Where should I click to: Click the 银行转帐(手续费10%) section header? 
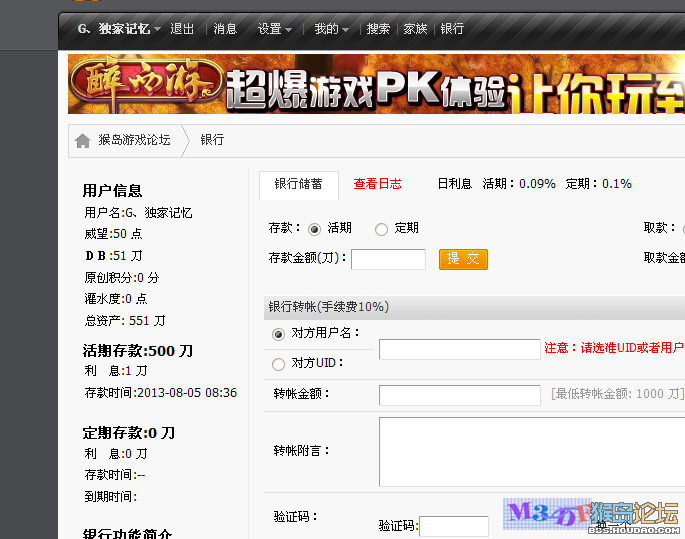474,308
